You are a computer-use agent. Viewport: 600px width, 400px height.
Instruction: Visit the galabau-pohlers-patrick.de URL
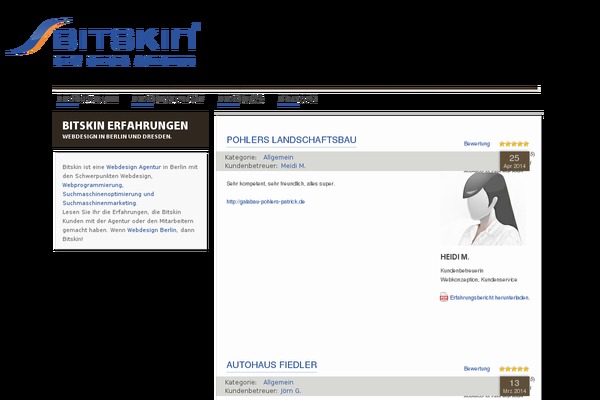266,202
